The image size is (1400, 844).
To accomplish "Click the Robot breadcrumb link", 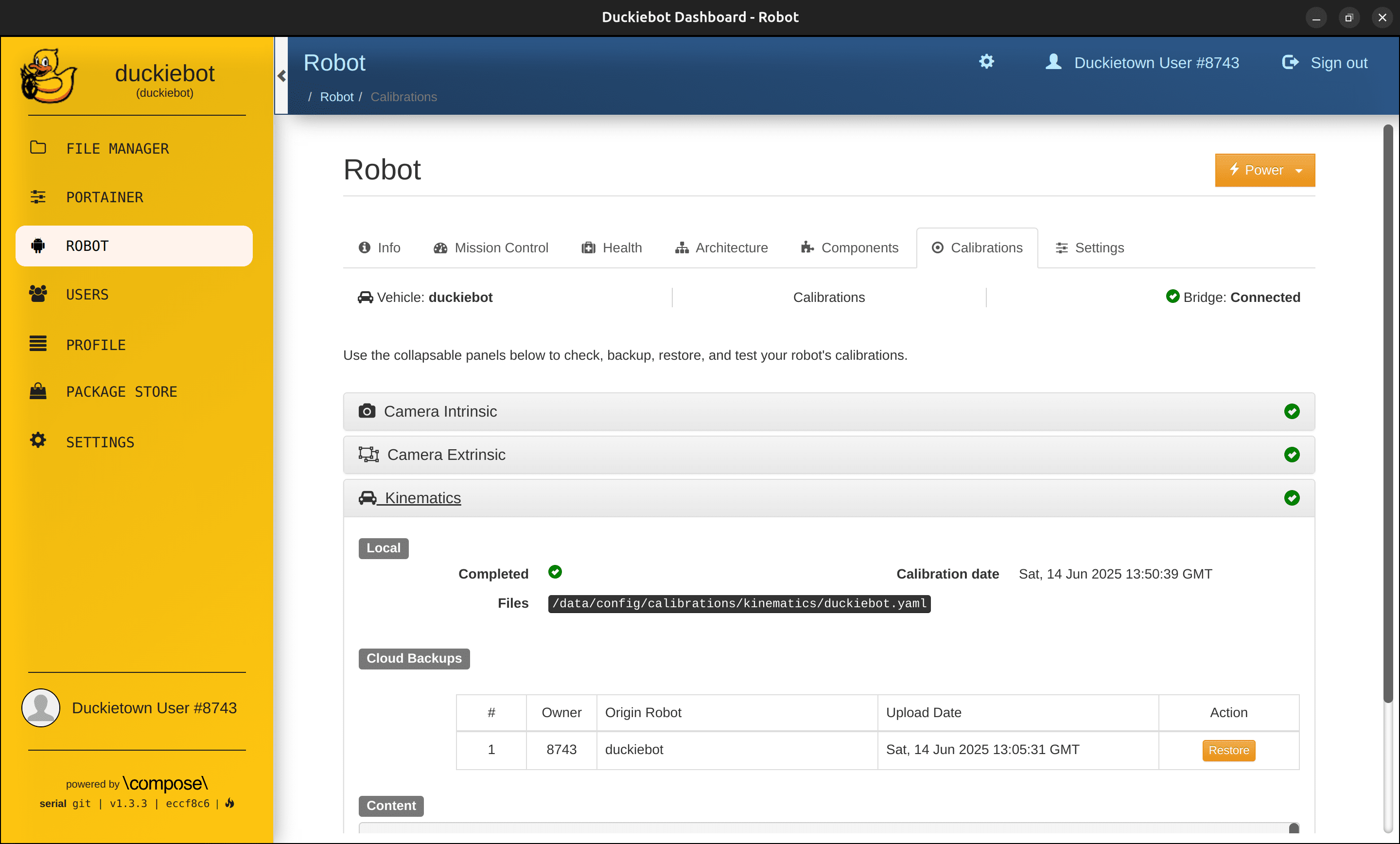I will (336, 97).
